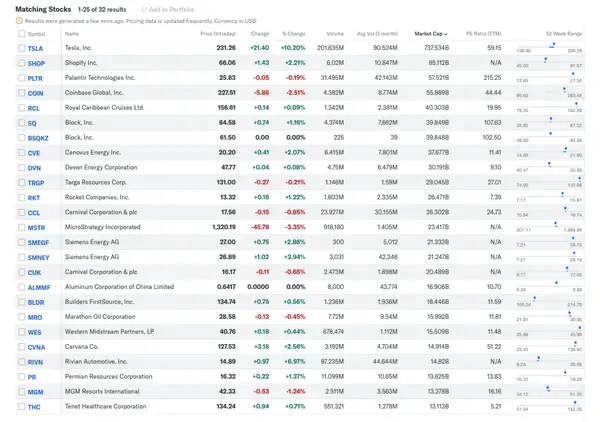This screenshot has width=600, height=422.
Task: Sort by Price (Intraday) column header
Action: tap(218, 34)
